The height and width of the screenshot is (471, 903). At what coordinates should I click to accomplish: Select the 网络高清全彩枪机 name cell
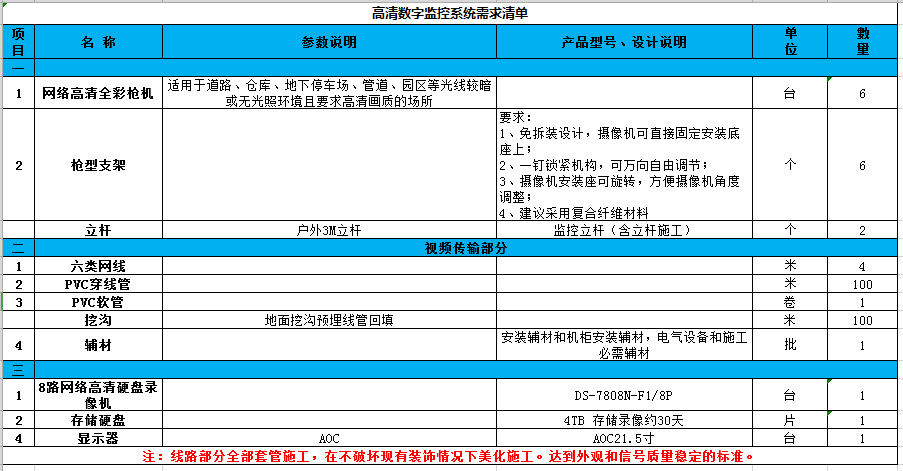point(97,93)
